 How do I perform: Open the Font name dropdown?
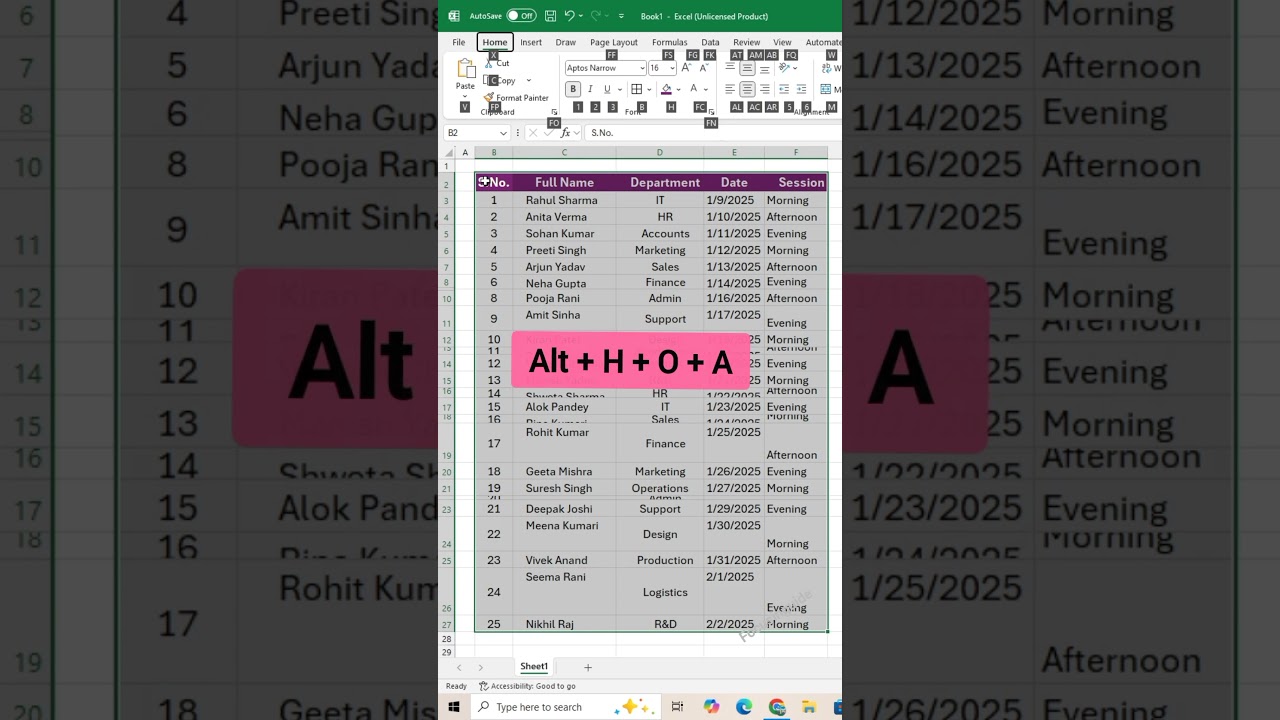point(641,68)
